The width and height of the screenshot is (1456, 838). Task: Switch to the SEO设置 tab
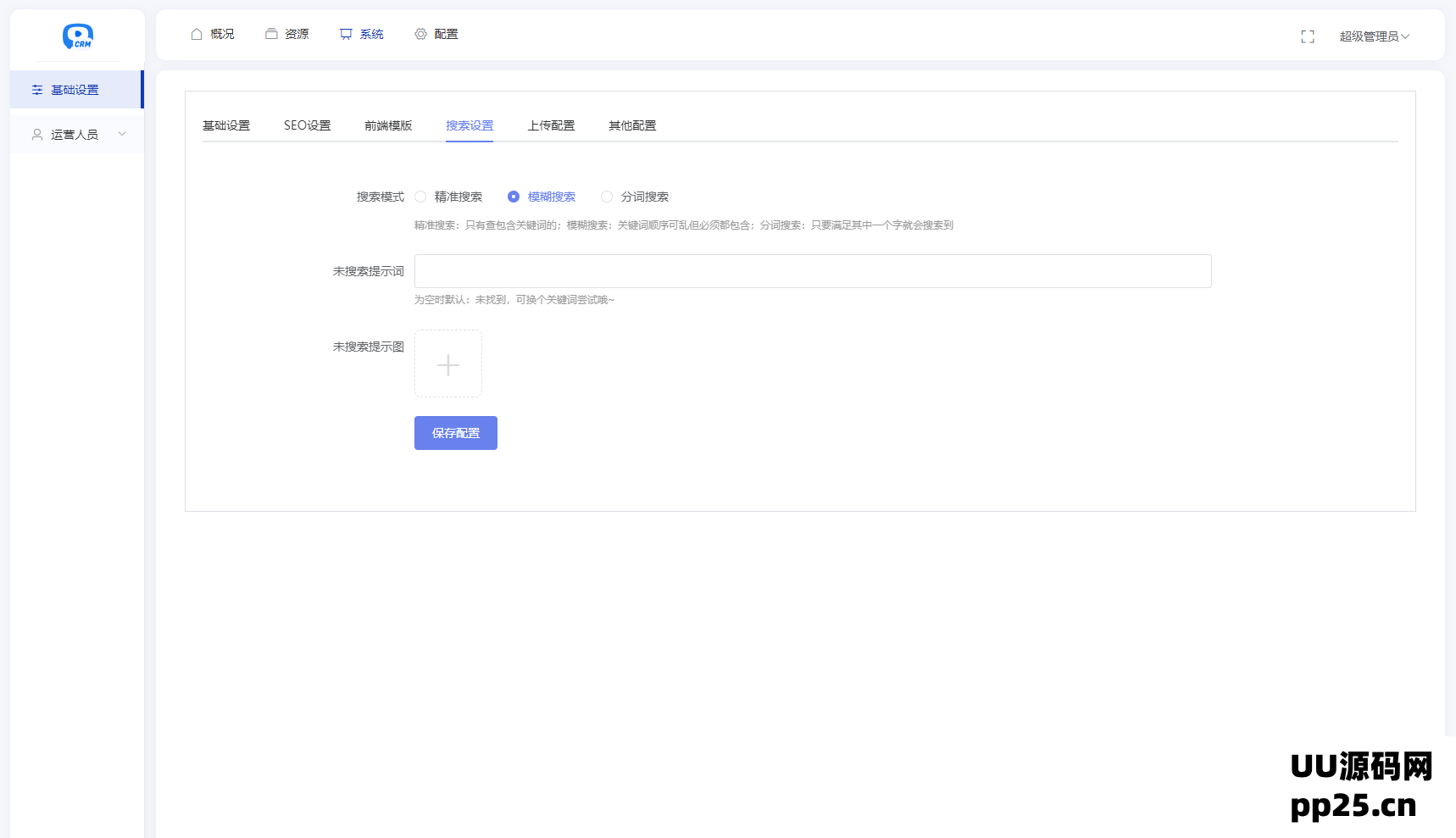coord(307,125)
